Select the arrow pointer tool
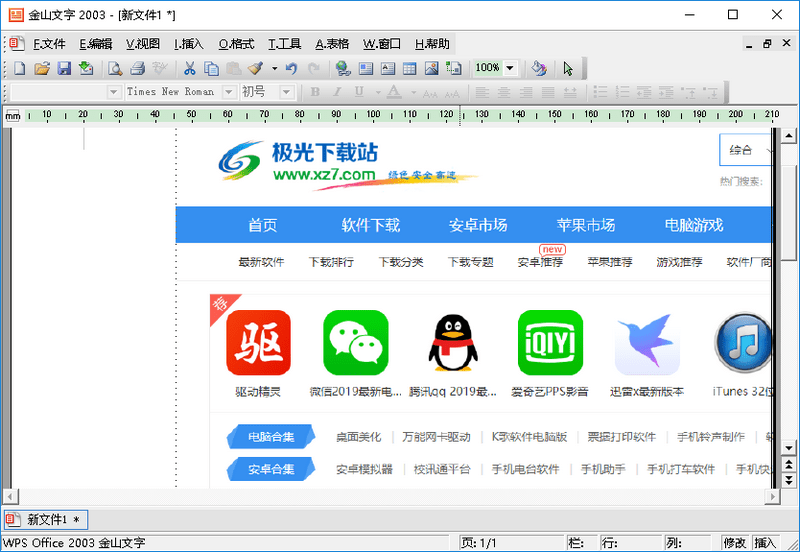This screenshot has width=800, height=552. (x=568, y=68)
